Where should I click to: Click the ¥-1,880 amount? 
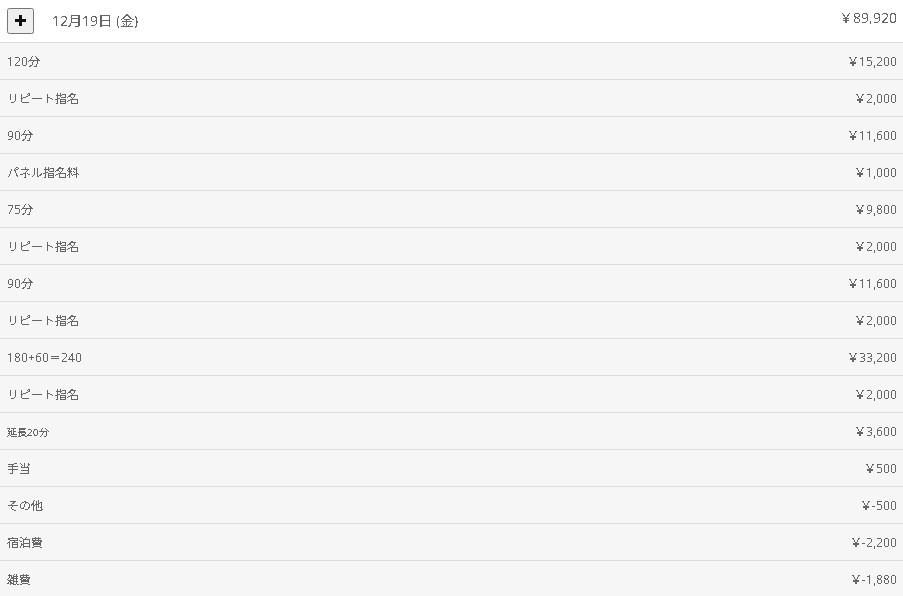point(873,580)
